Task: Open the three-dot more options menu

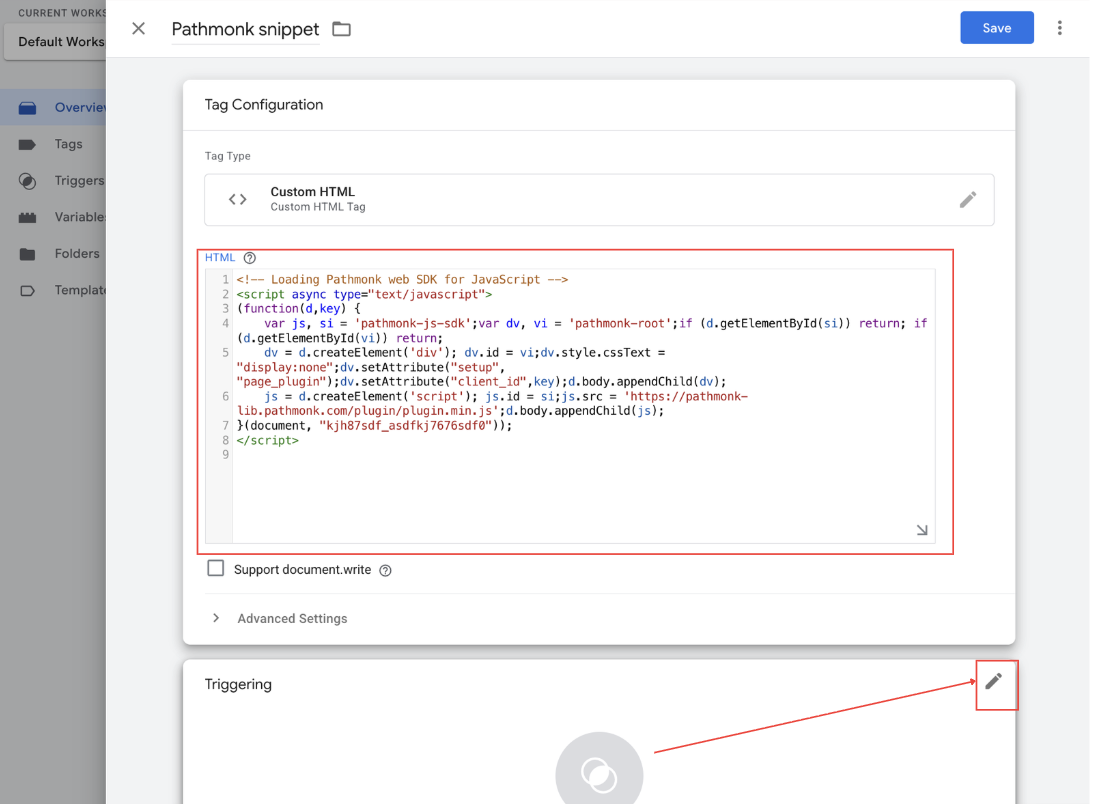Action: 1059,28
